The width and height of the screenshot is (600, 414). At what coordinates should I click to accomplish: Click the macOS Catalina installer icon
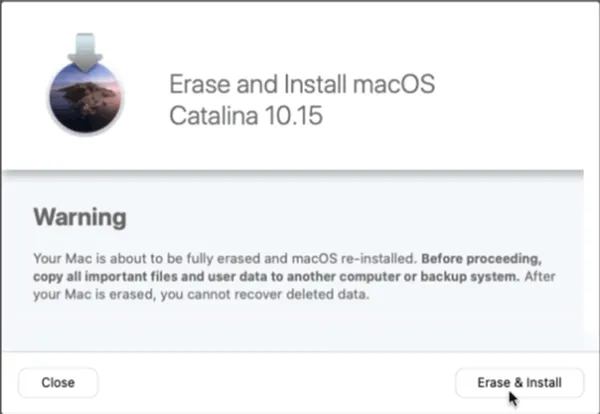coord(85,84)
